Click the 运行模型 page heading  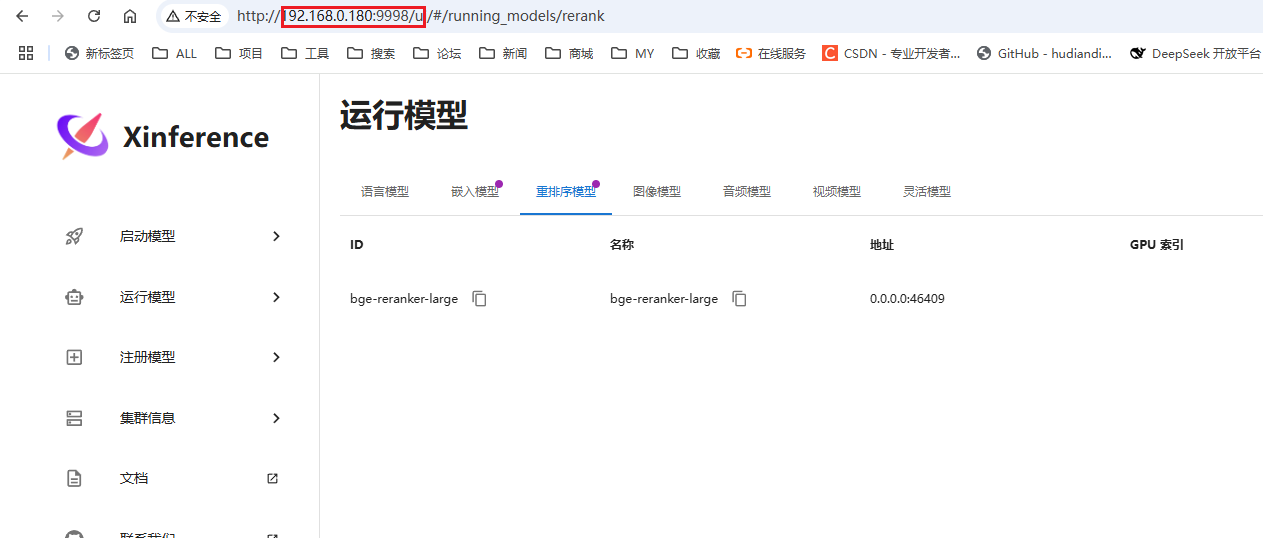pos(404,115)
